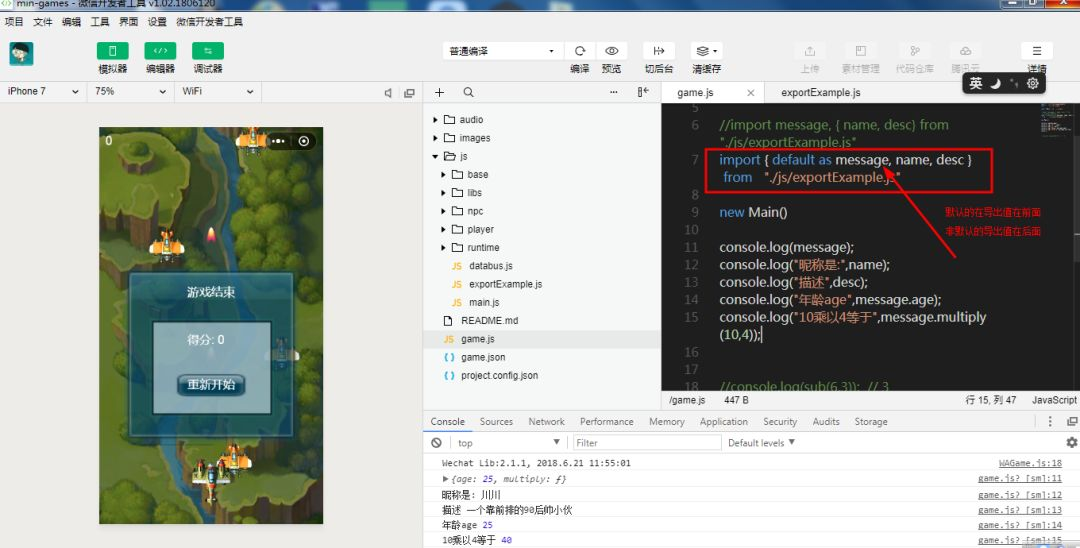This screenshot has height=548, width=1080.
Task: Toggle the debugger (调试器) panel button
Action: coord(208,51)
